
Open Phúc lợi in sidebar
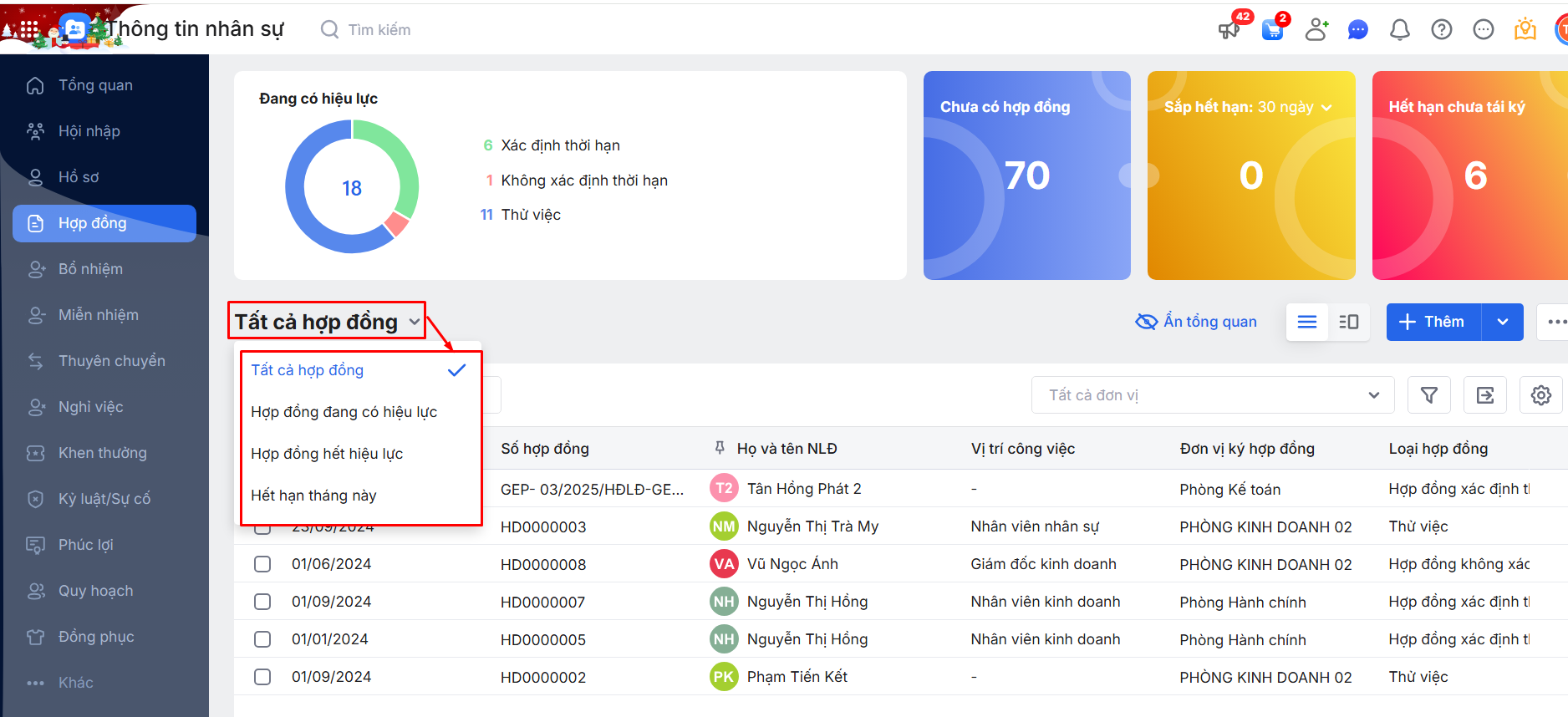click(104, 545)
